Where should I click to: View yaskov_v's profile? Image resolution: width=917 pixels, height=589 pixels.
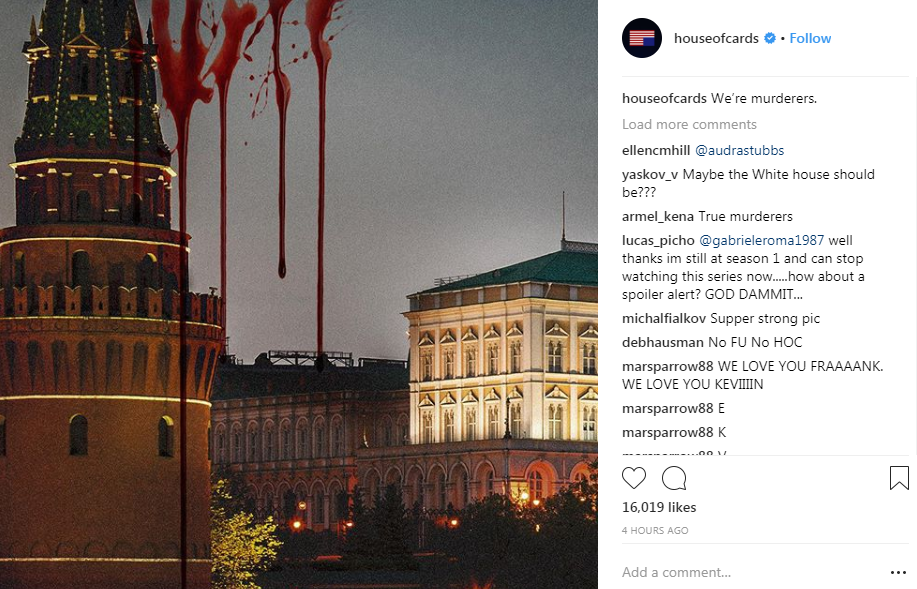(650, 174)
